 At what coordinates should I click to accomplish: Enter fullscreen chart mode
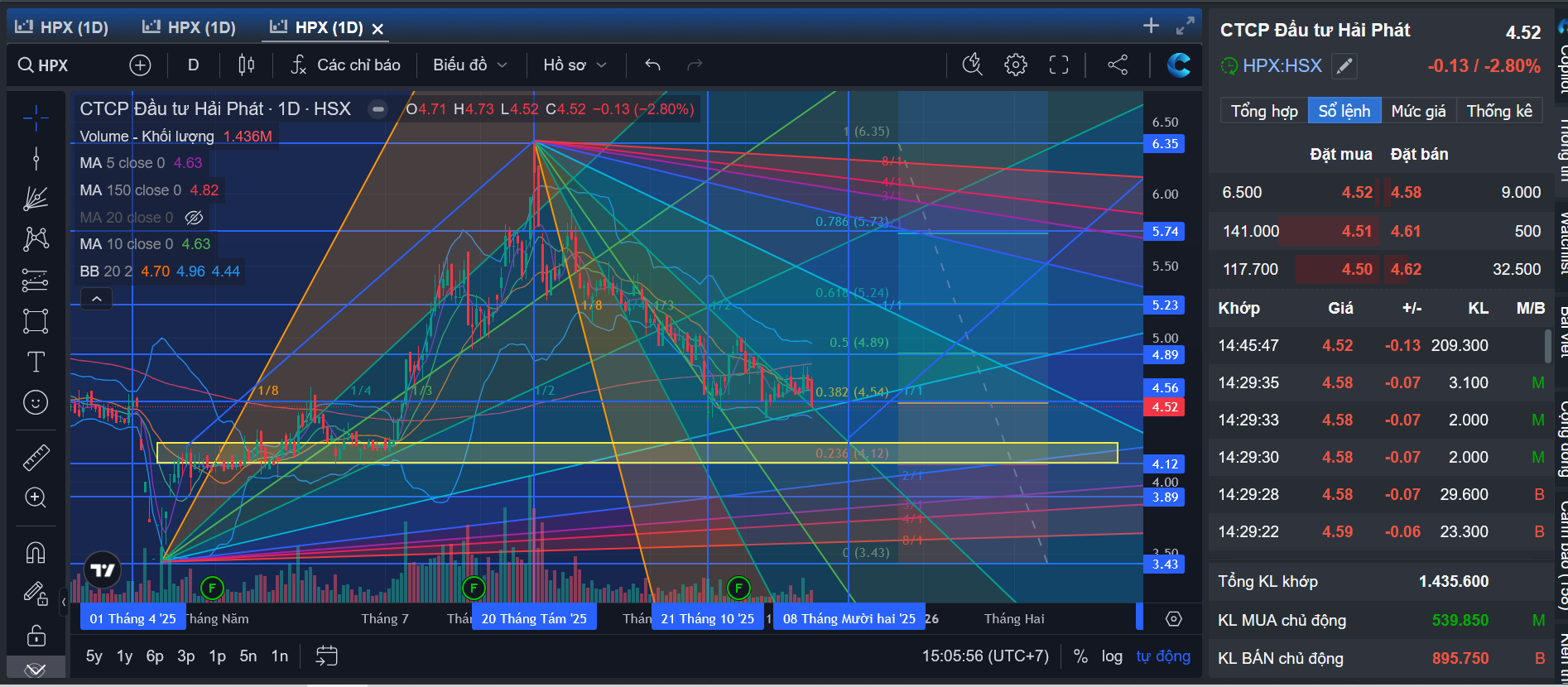(x=1059, y=65)
